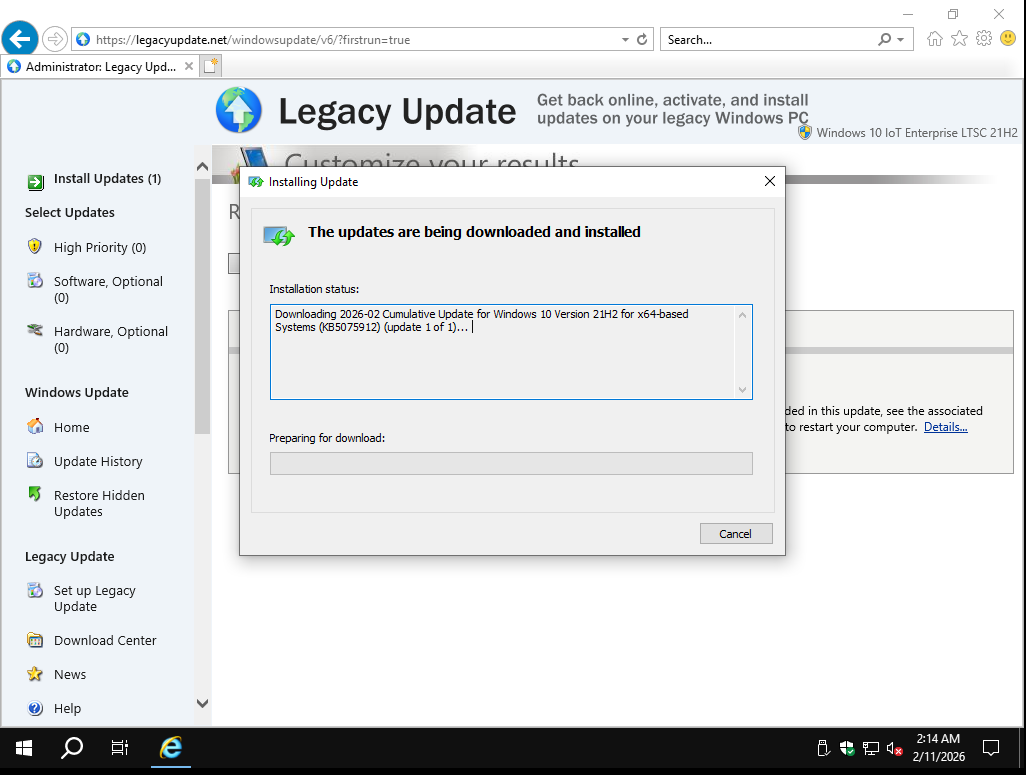This screenshot has width=1026, height=775.
Task: Open Download Center link
Action: point(105,640)
